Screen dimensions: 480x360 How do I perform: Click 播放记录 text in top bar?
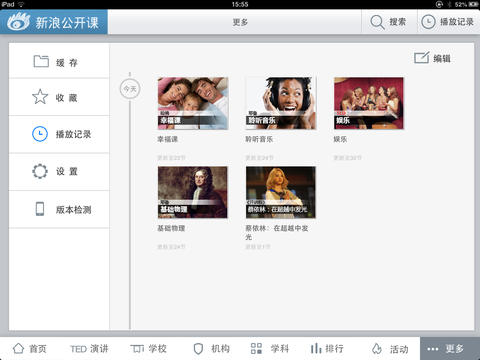pos(457,22)
